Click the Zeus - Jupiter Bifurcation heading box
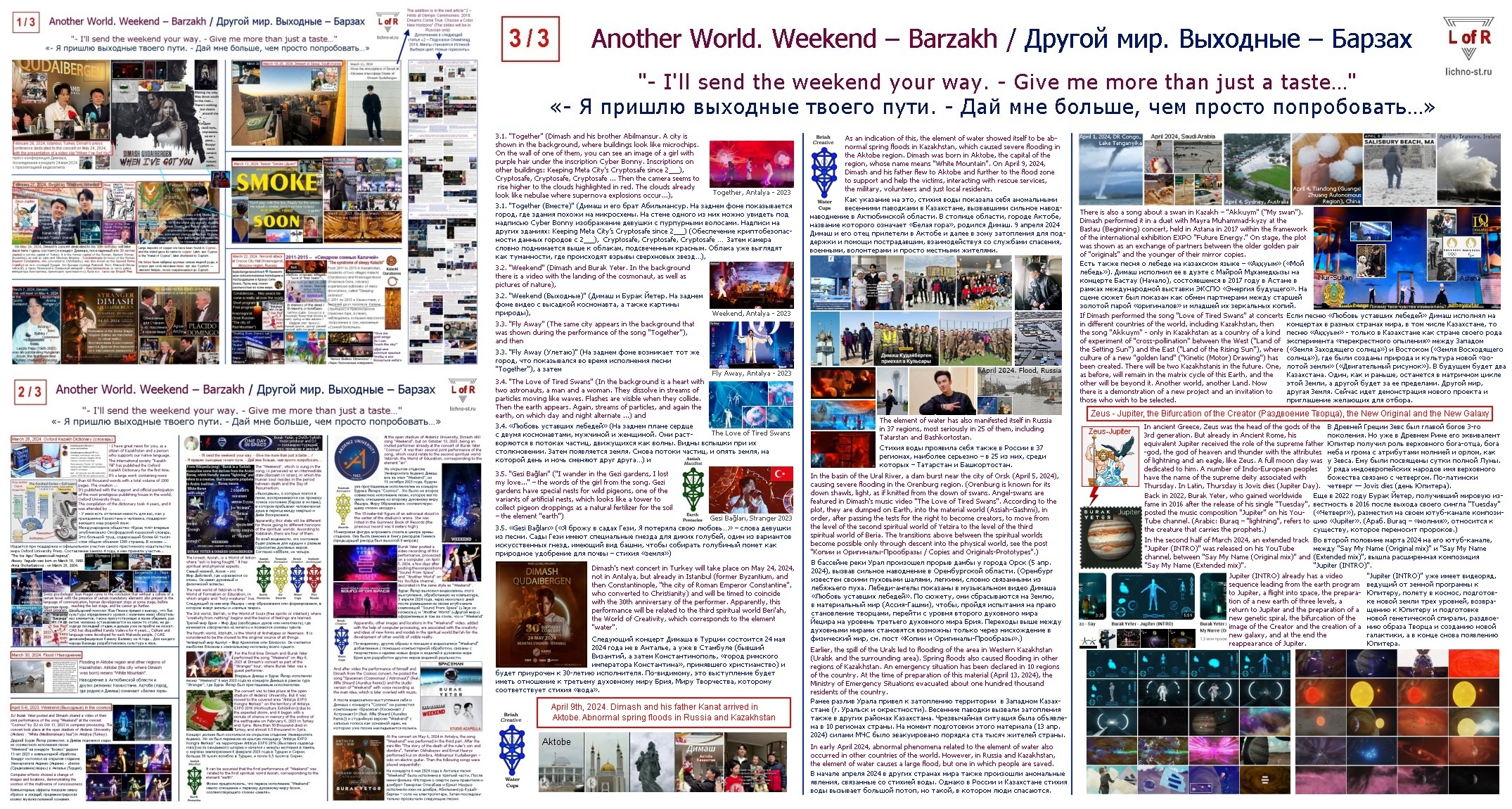This screenshot has height=809, width=1512. coord(1289,414)
